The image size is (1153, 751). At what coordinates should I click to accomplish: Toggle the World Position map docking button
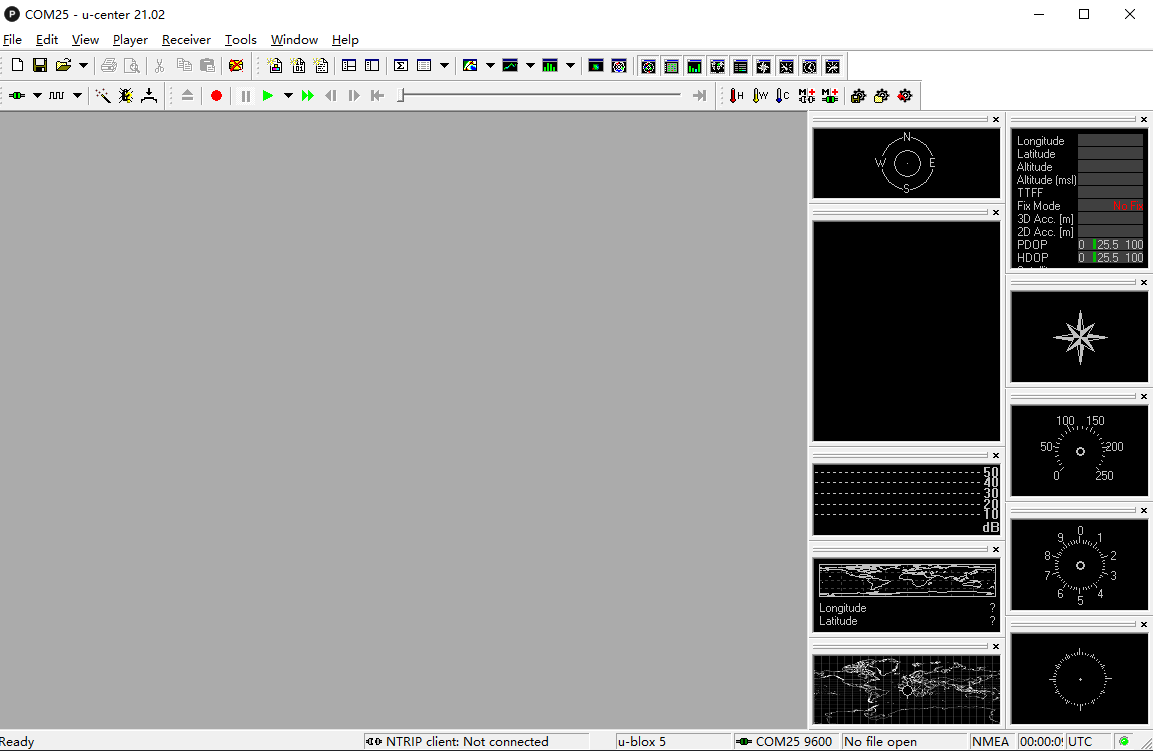click(x=717, y=66)
